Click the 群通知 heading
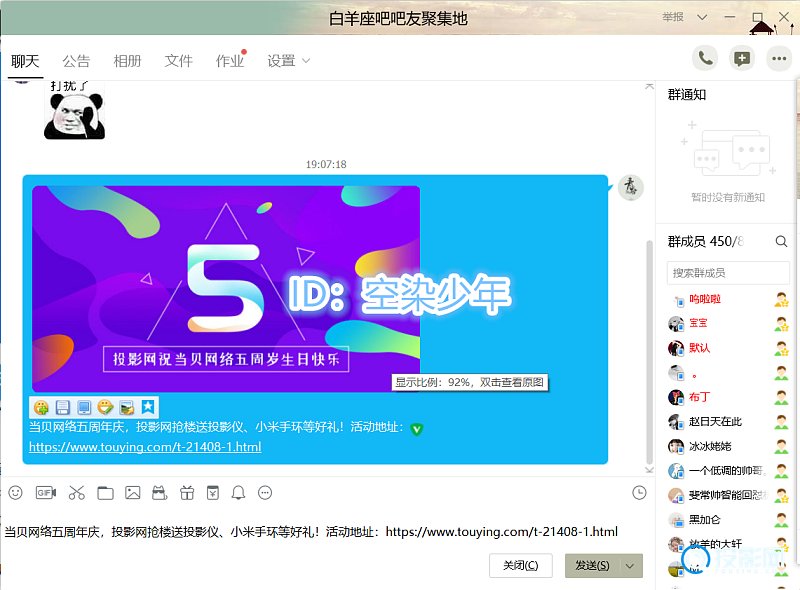This screenshot has height=590, width=800. point(687,94)
